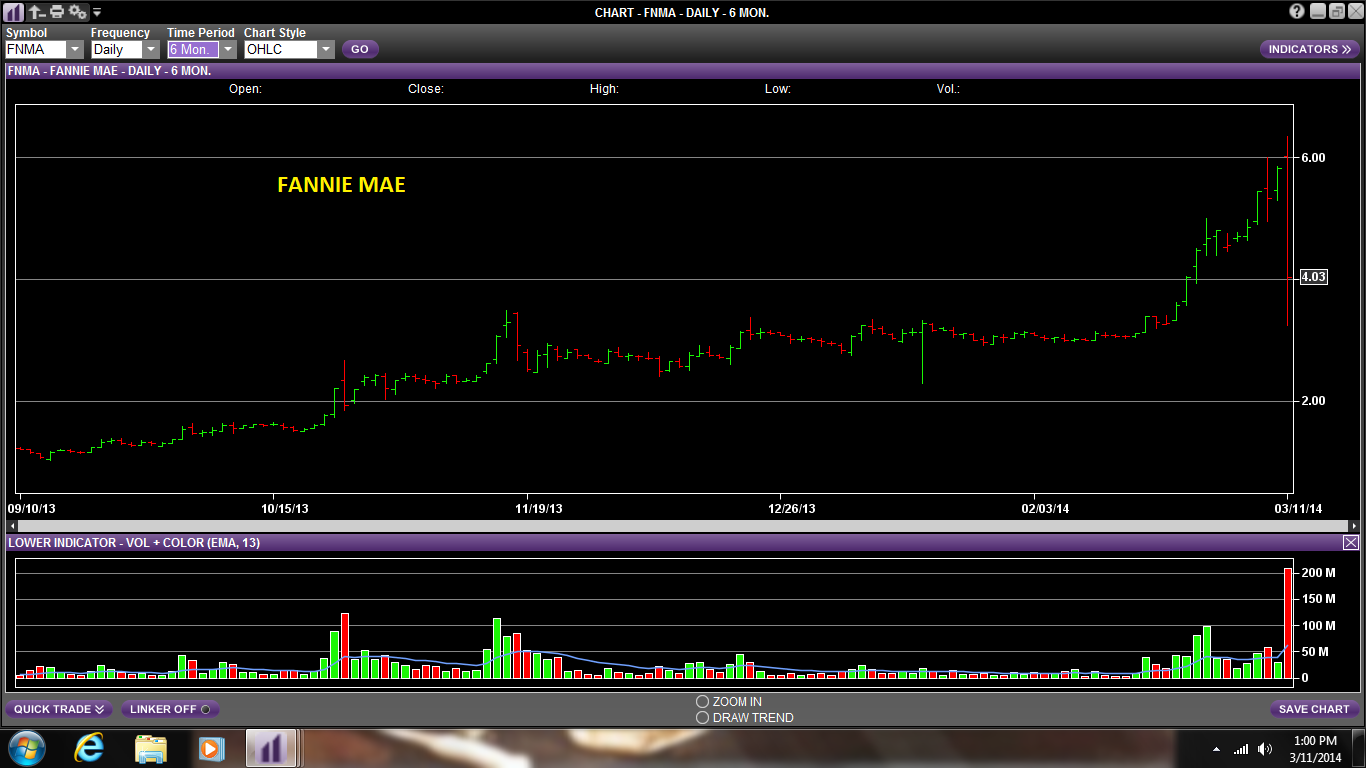The height and width of the screenshot is (768, 1366).
Task: Click the 03/11/14 date axis label
Action: [x=1298, y=509]
